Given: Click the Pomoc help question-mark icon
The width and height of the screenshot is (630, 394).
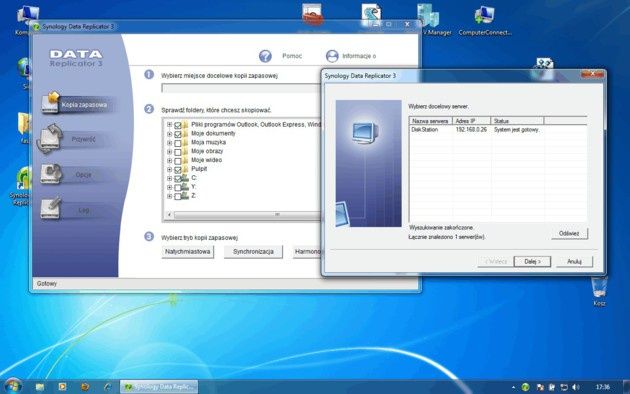Looking at the screenshot, I should coord(265,56).
